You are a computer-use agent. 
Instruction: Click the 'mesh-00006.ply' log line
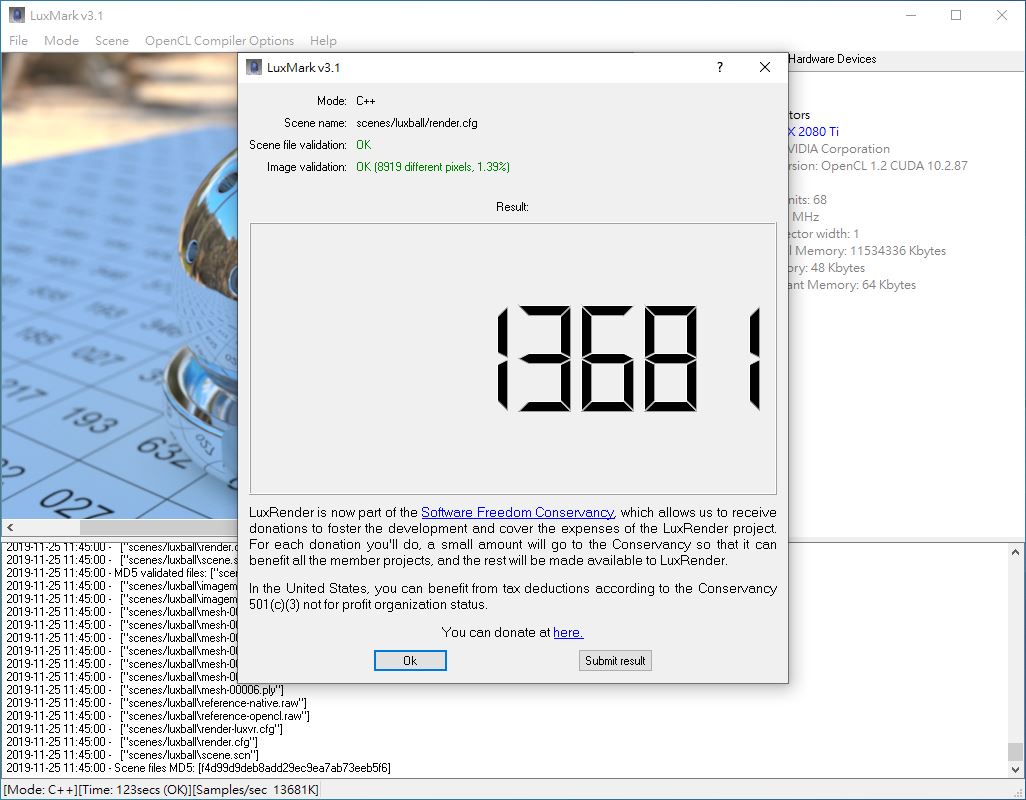pyautogui.click(x=145, y=690)
